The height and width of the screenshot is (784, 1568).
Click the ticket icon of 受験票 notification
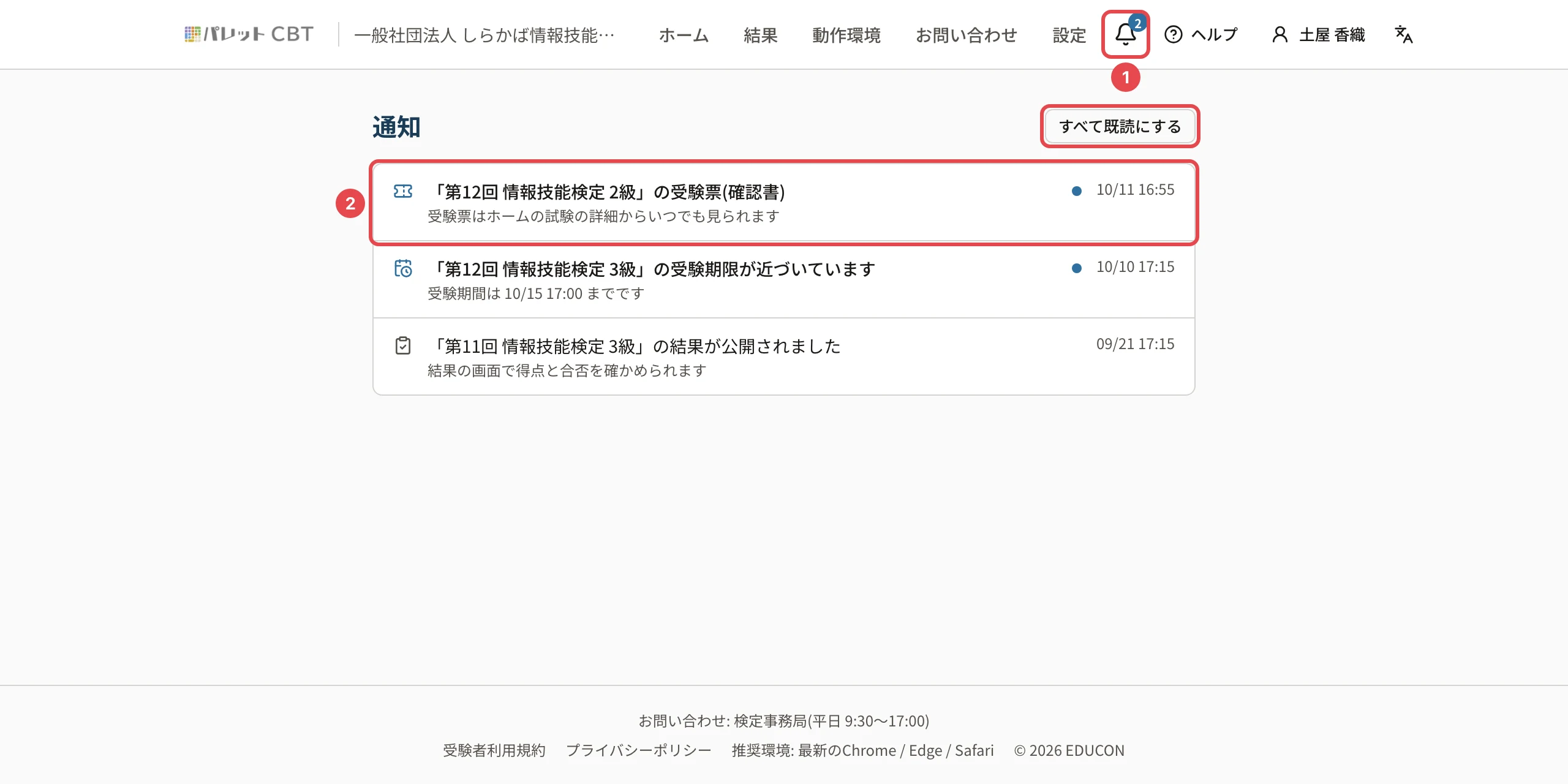point(403,192)
